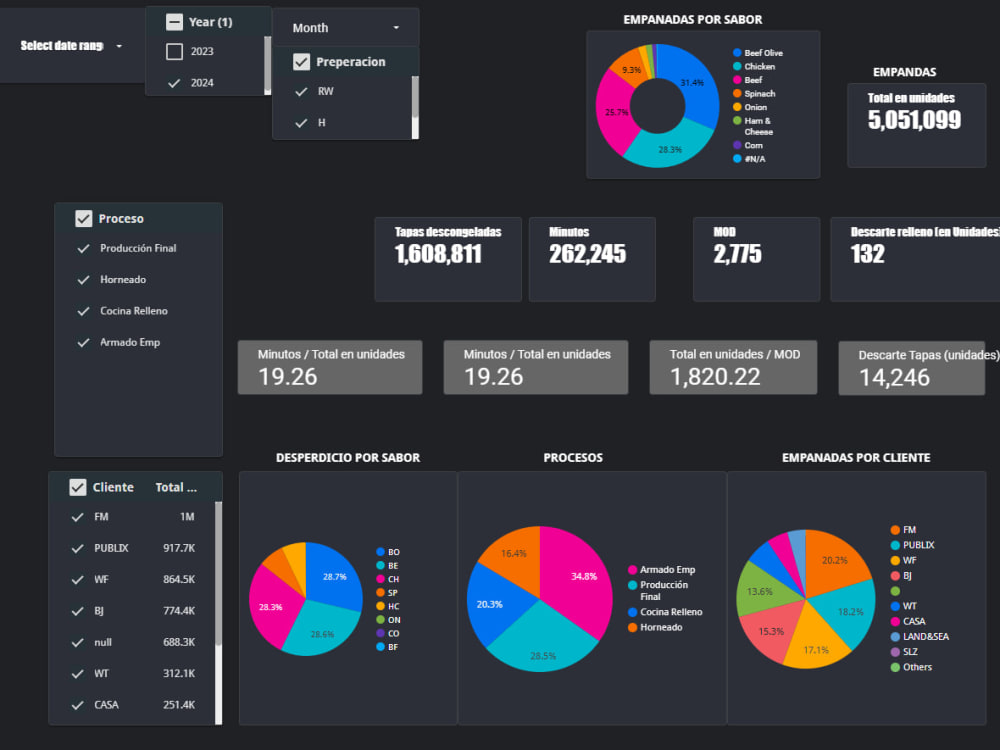Uncheck the 2024 year option
This screenshot has width=1000, height=750.
coord(173,83)
